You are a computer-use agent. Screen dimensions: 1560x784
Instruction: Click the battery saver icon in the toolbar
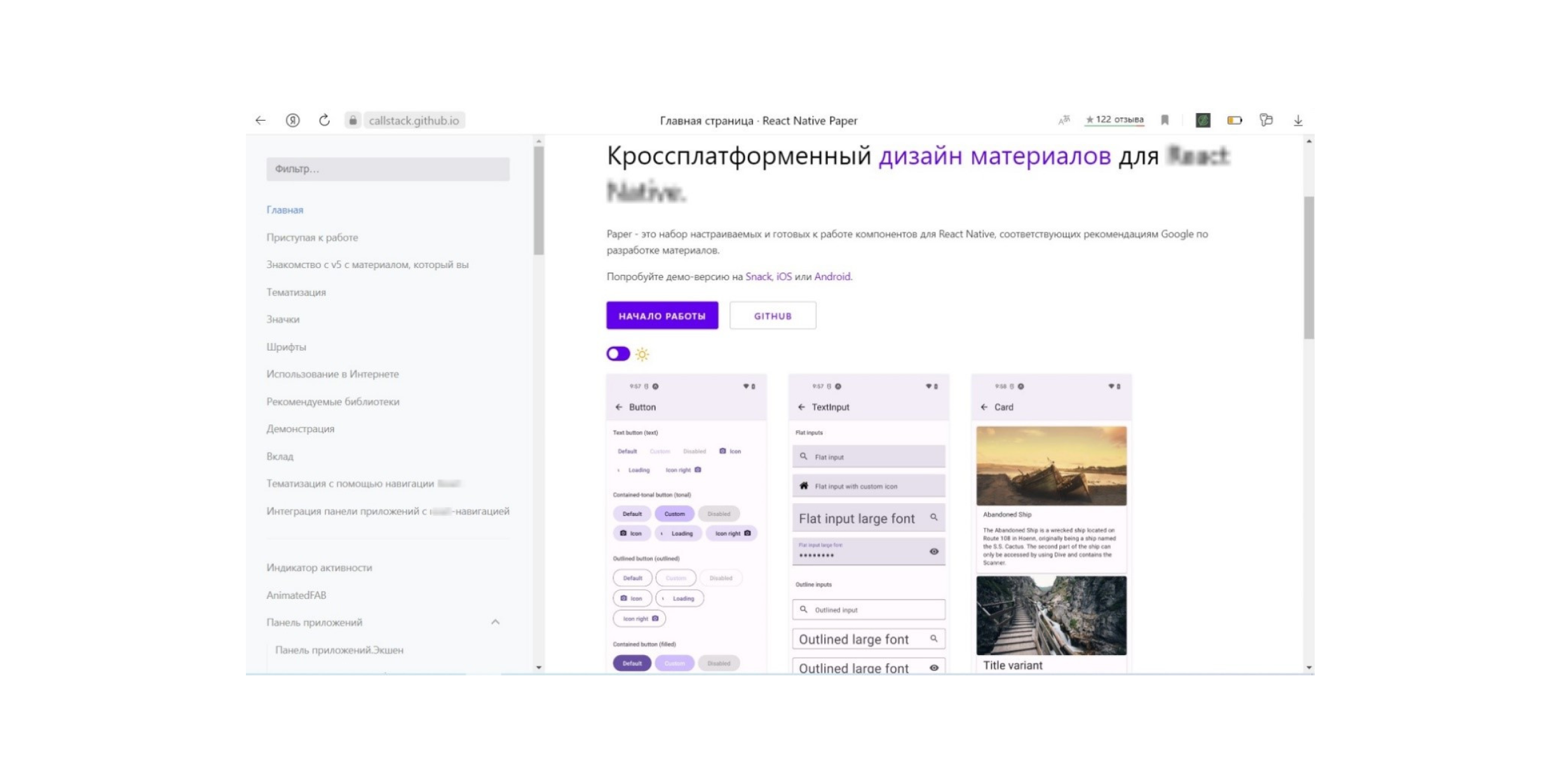tap(1234, 120)
